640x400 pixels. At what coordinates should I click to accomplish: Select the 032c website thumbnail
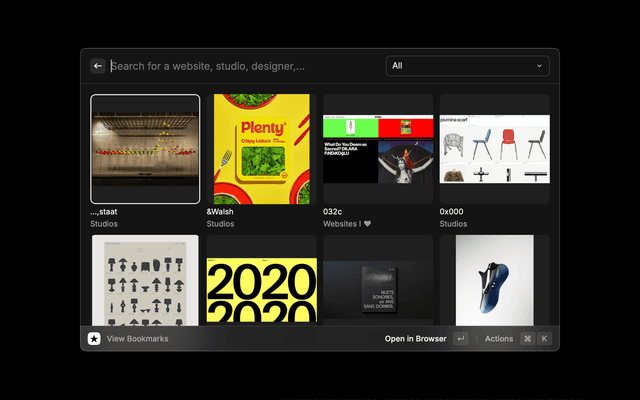coord(377,148)
